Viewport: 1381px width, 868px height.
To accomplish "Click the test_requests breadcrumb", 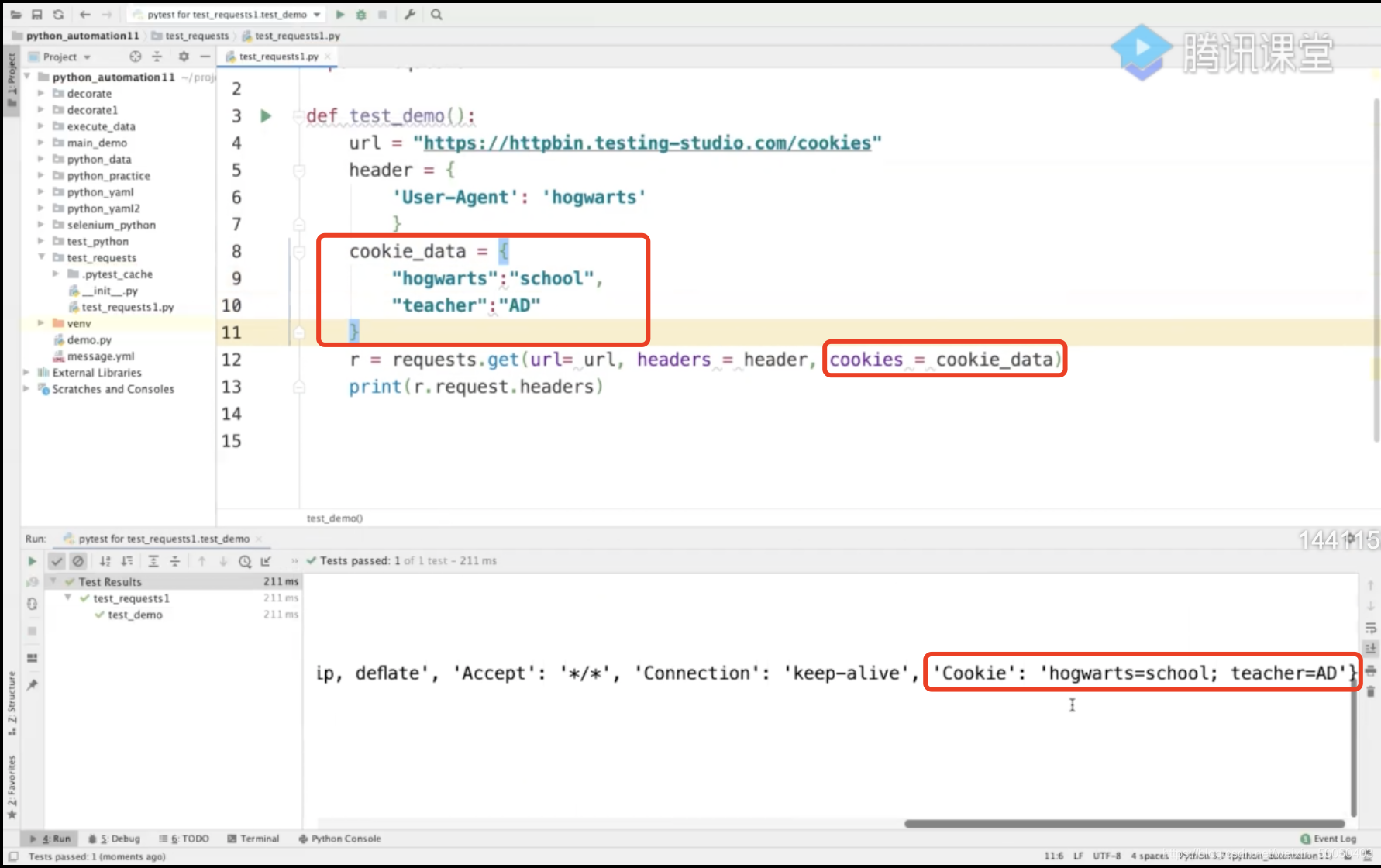I will click(191, 36).
